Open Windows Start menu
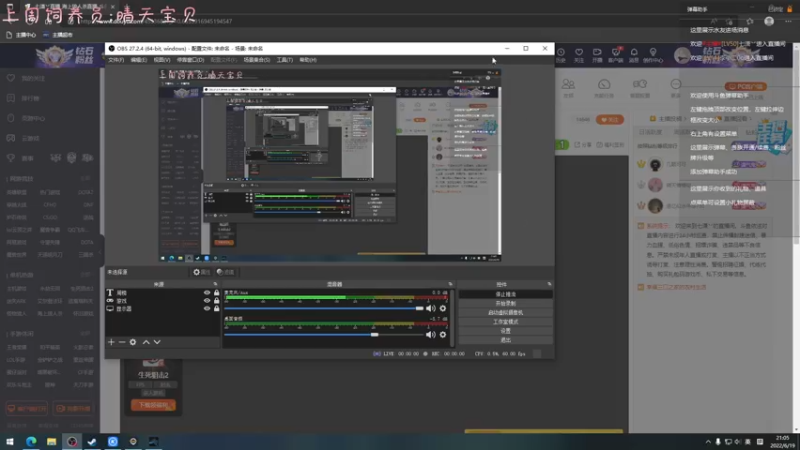 [10, 441]
